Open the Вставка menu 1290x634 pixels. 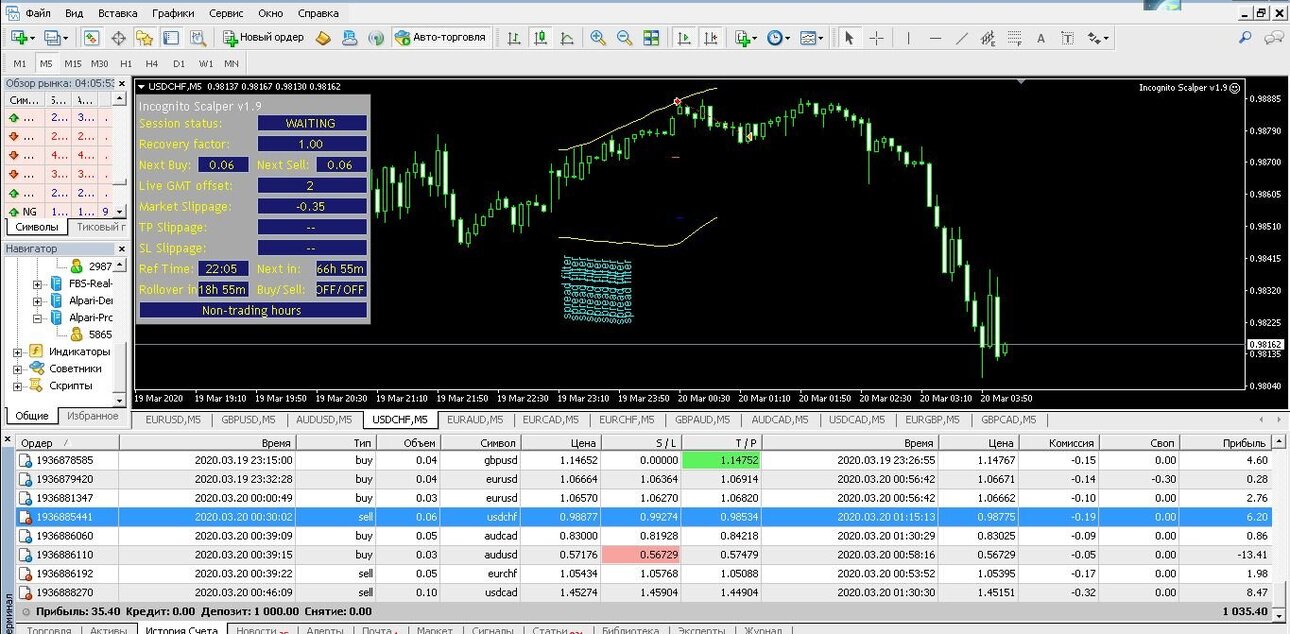[118, 14]
